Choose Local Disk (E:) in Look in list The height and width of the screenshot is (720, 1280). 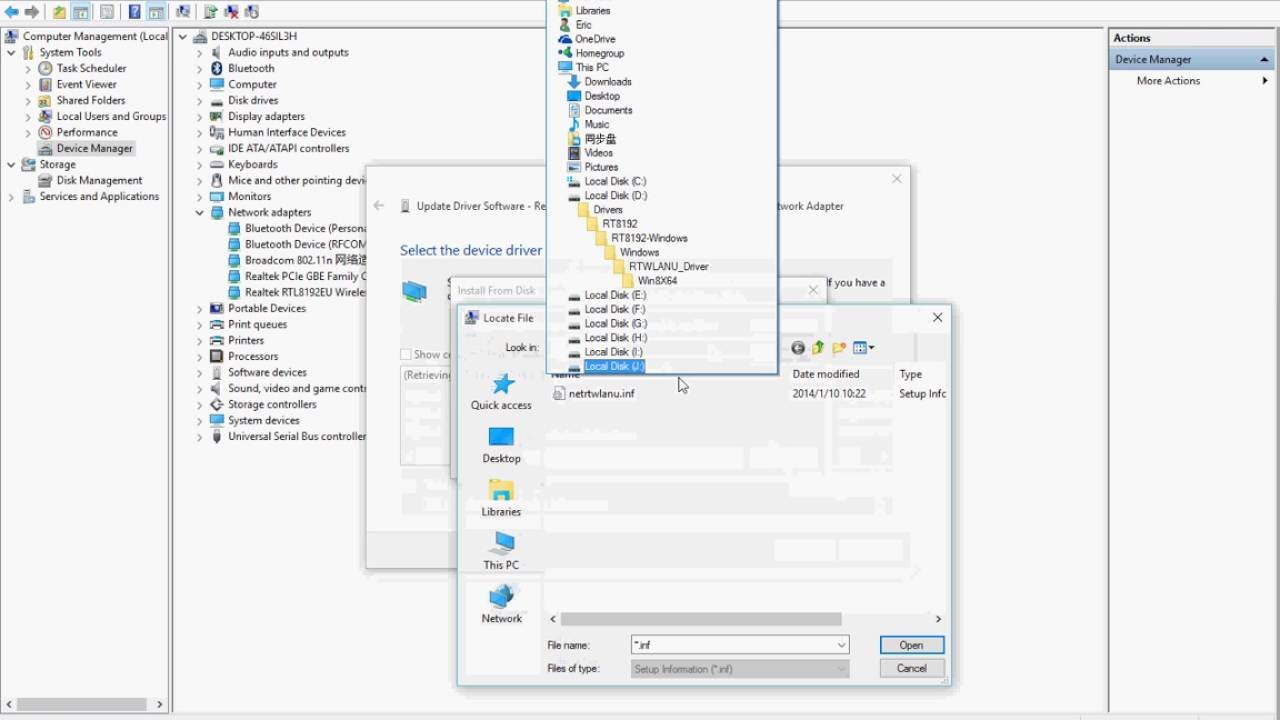tap(615, 296)
